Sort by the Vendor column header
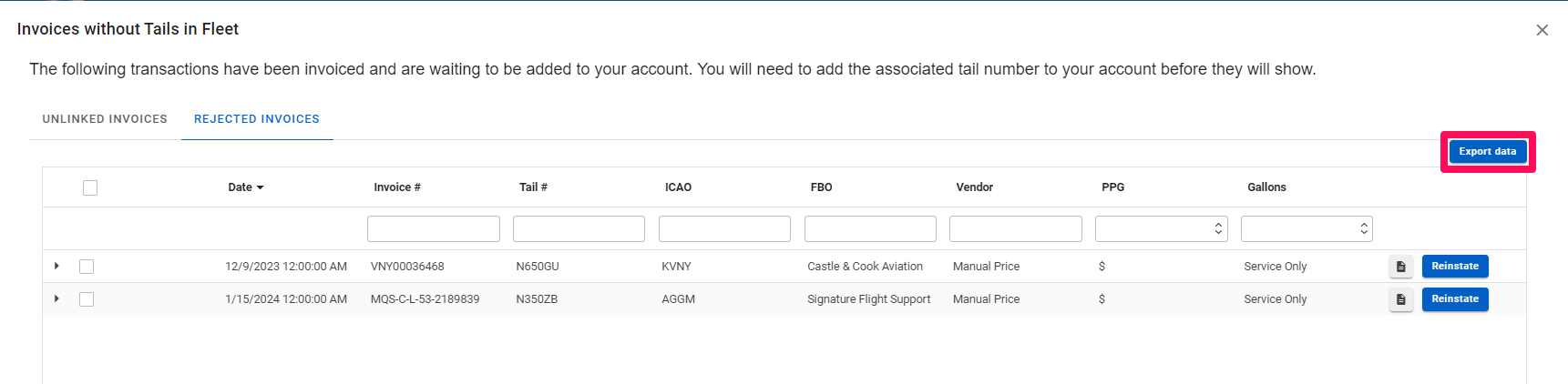 [x=974, y=187]
